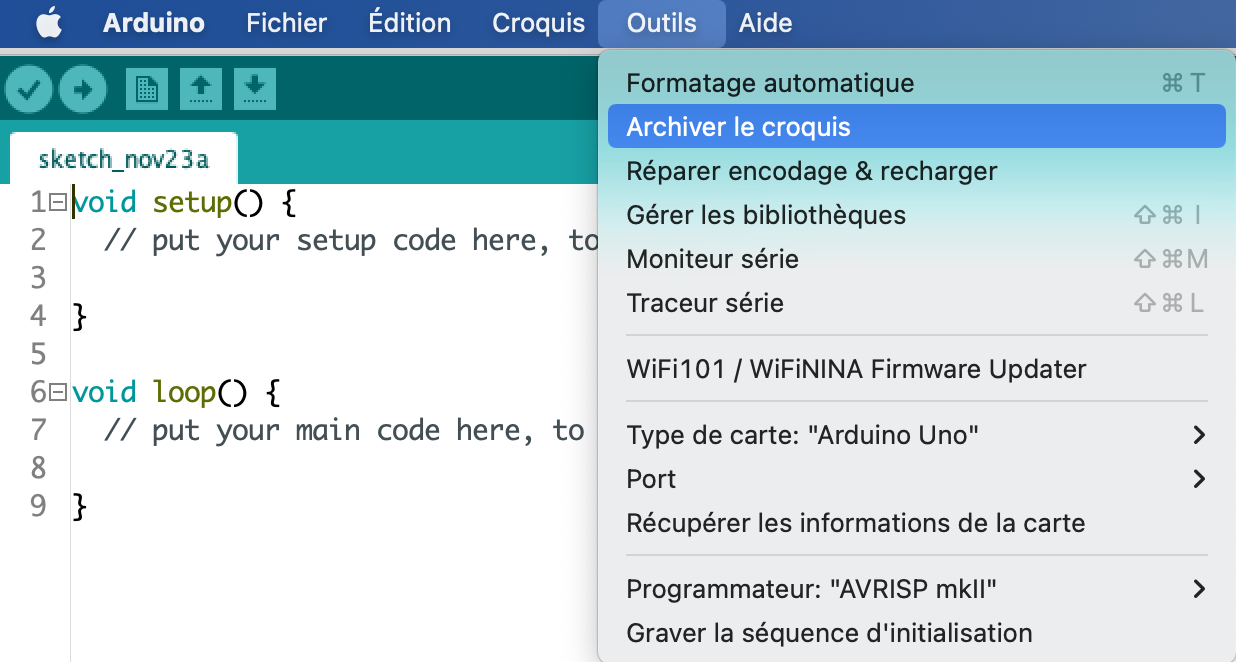Click line number 3 in the gutter
Screen dimensions: 1236x662
click(x=39, y=277)
